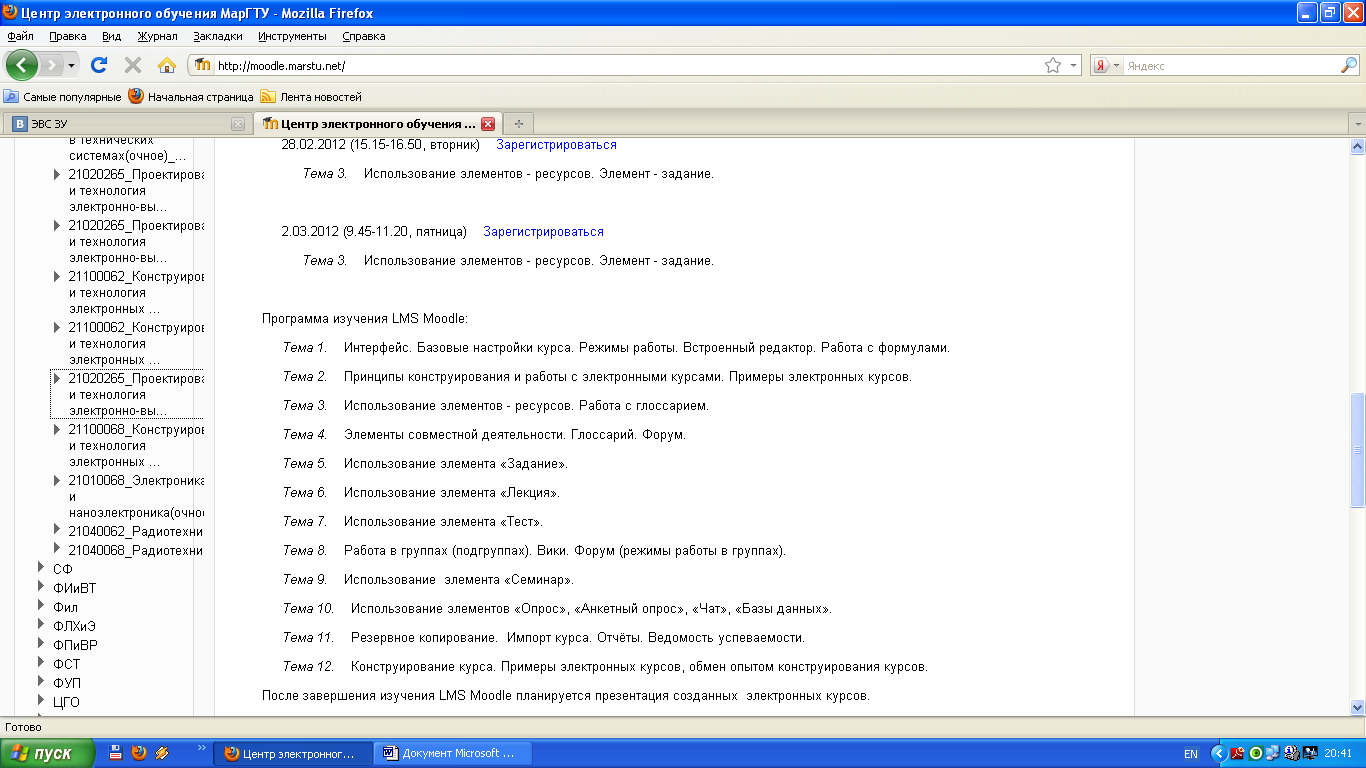
Task: Open the address bar URL dropdown
Action: point(1074,65)
